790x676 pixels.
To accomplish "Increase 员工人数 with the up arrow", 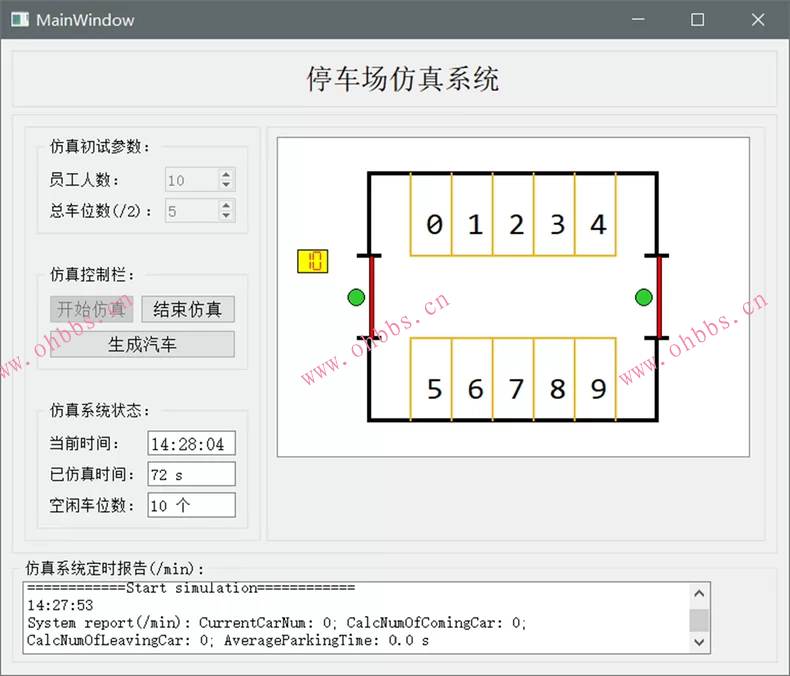I will pos(226,174).
